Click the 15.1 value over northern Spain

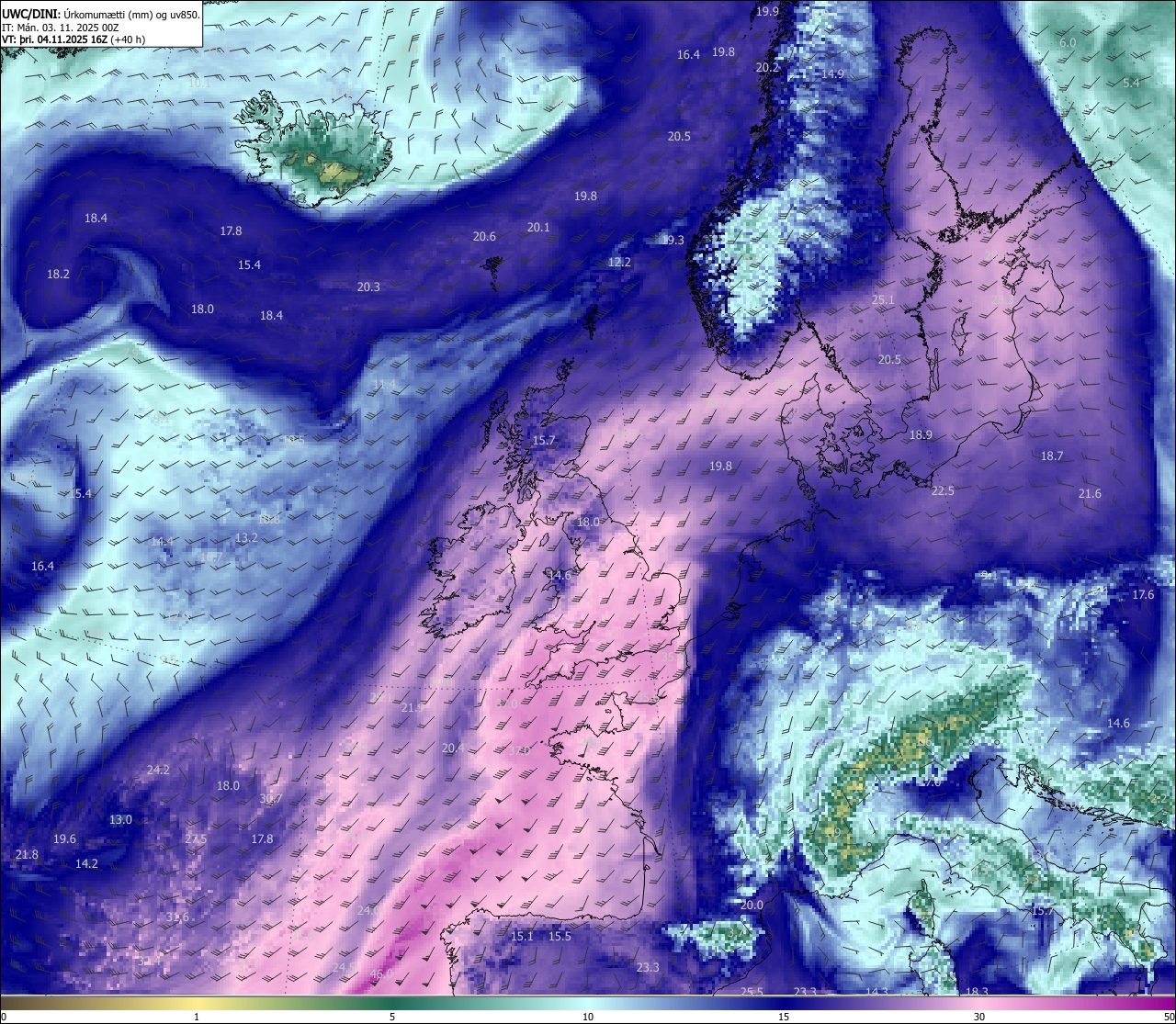522,936
